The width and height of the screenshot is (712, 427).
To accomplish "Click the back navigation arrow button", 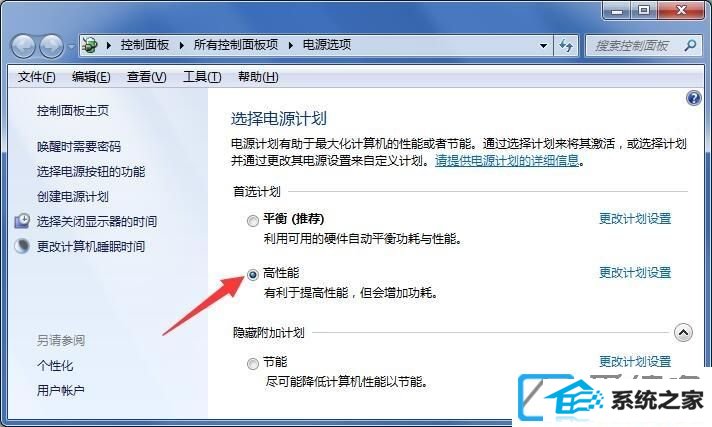I will (23, 46).
